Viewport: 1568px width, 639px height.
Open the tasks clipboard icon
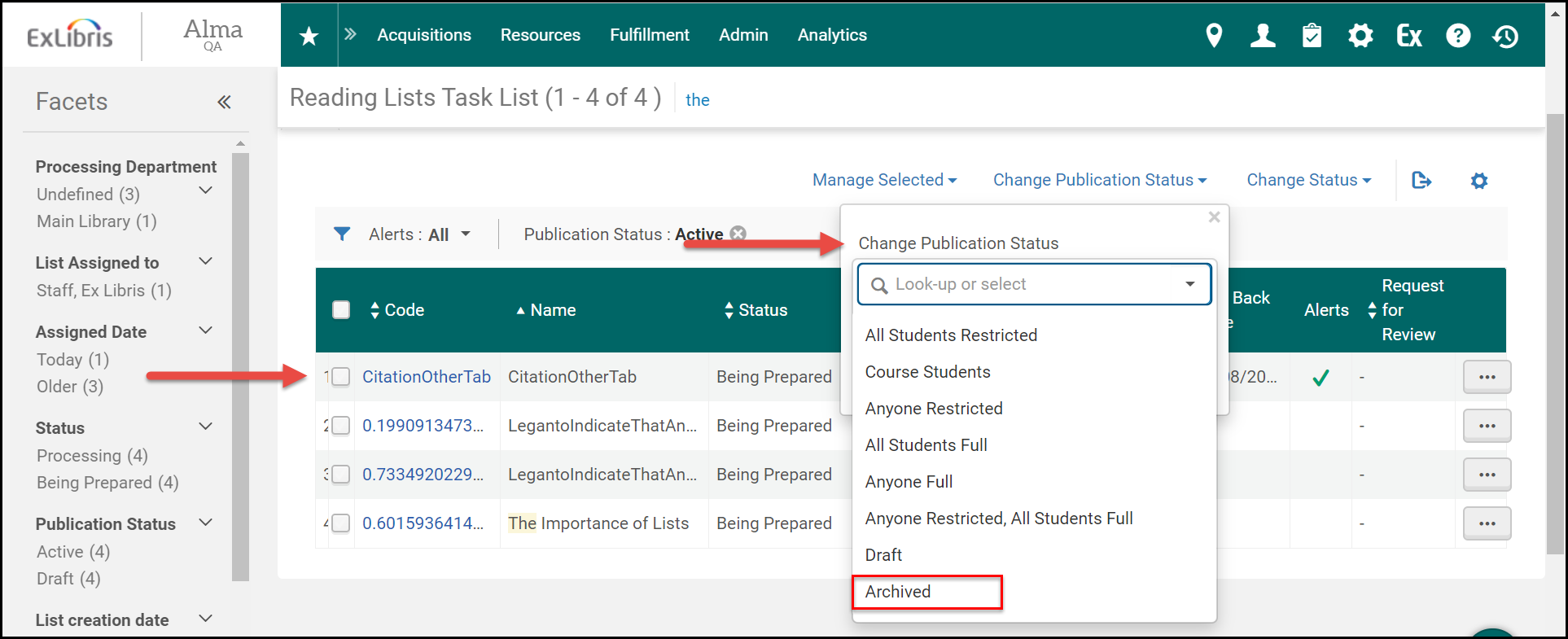click(x=1312, y=36)
